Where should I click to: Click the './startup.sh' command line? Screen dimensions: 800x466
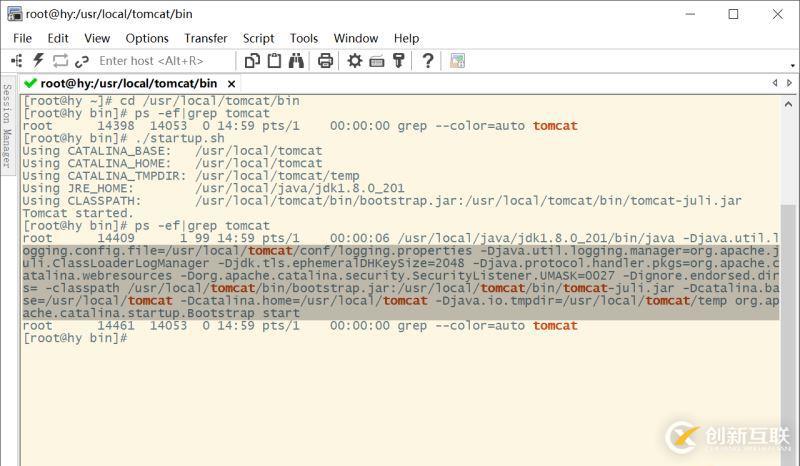[x=123, y=138]
